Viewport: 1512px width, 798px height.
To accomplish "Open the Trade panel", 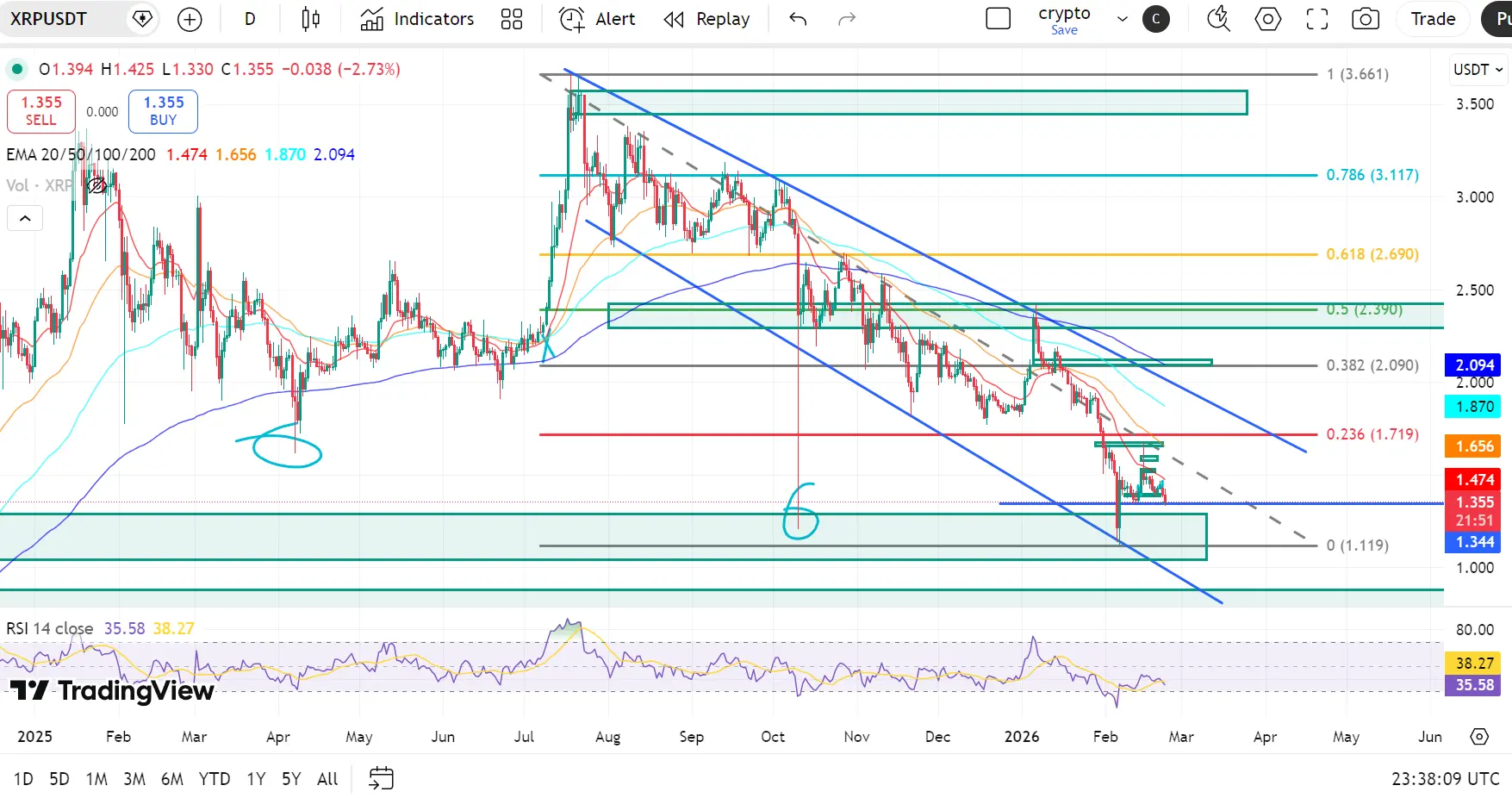I will pyautogui.click(x=1434, y=19).
